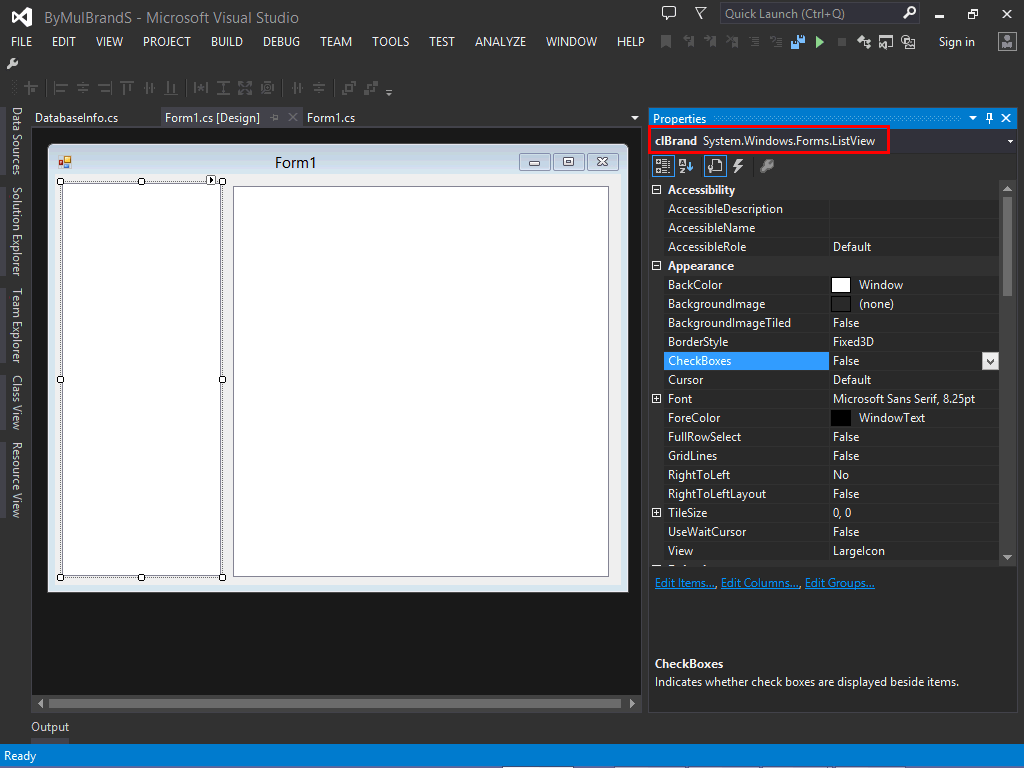Toggle Alphabetical sort in Properties panel
Viewport: 1024px width, 768px height.
[686, 167]
